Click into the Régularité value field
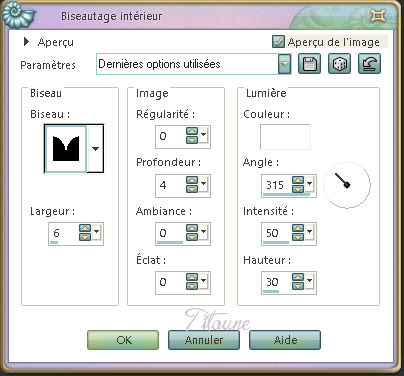404x376 pixels. (x=171, y=136)
